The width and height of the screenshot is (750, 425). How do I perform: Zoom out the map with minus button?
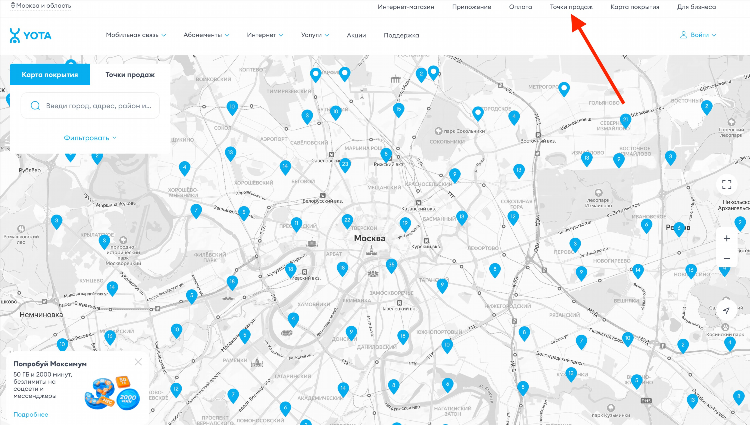[727, 259]
